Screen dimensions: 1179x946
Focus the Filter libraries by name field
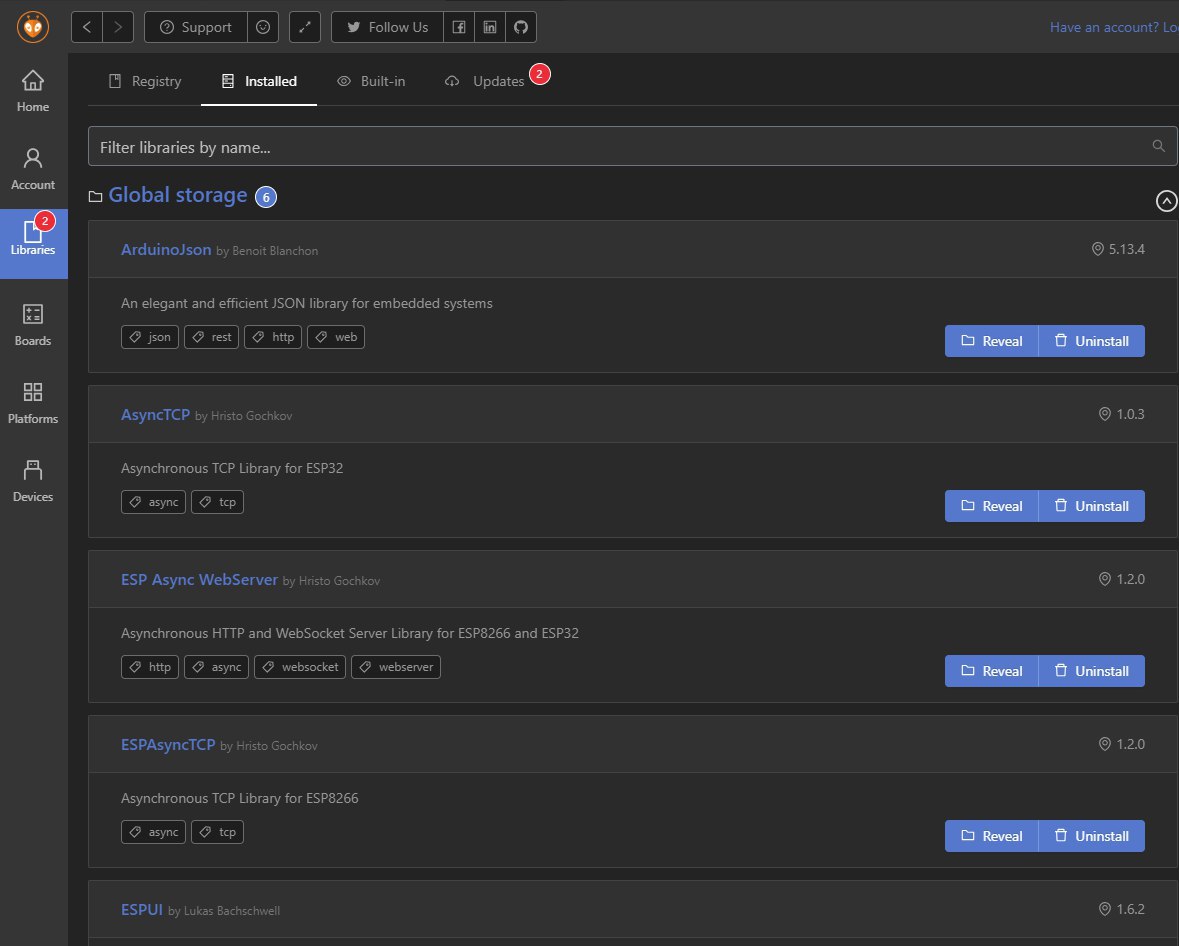tap(632, 146)
